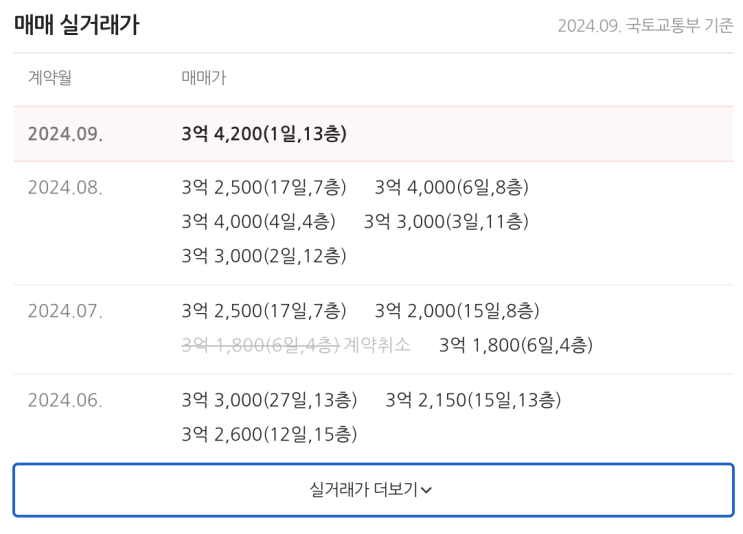This screenshot has width=743, height=534.
Task: Click the 3억 4,000(4일,4층) price entry
Action: pos(258,221)
